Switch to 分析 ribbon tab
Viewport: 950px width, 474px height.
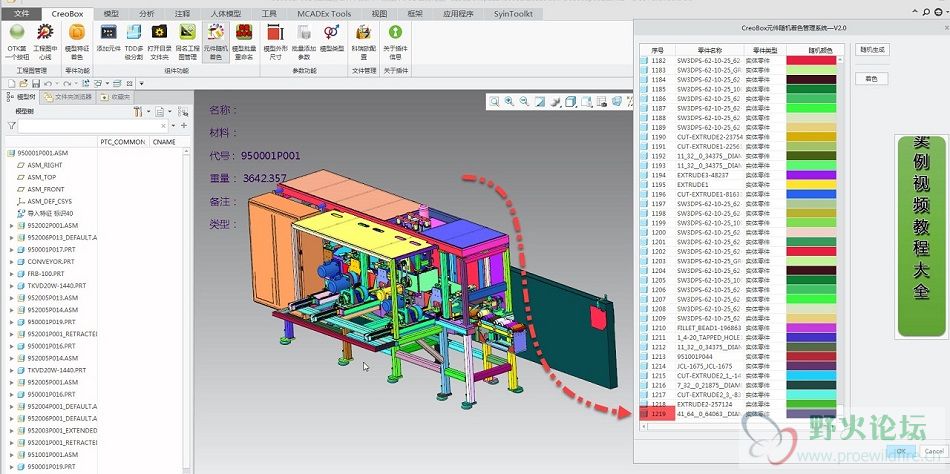[x=147, y=13]
